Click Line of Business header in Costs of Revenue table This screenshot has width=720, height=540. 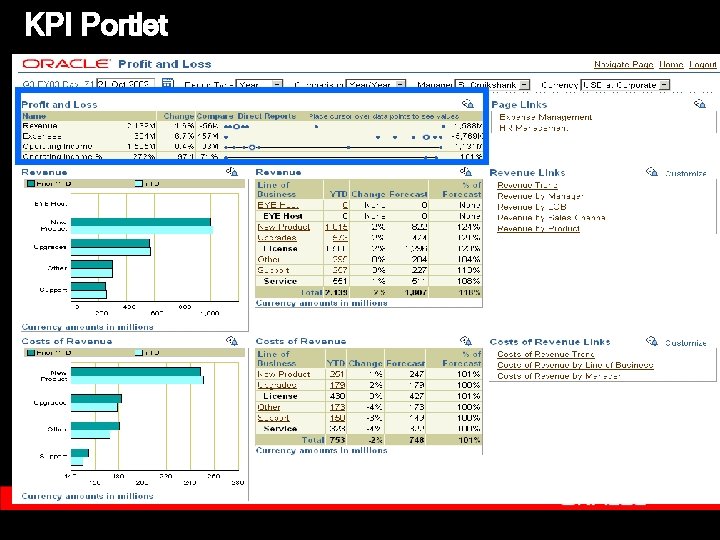[276, 358]
